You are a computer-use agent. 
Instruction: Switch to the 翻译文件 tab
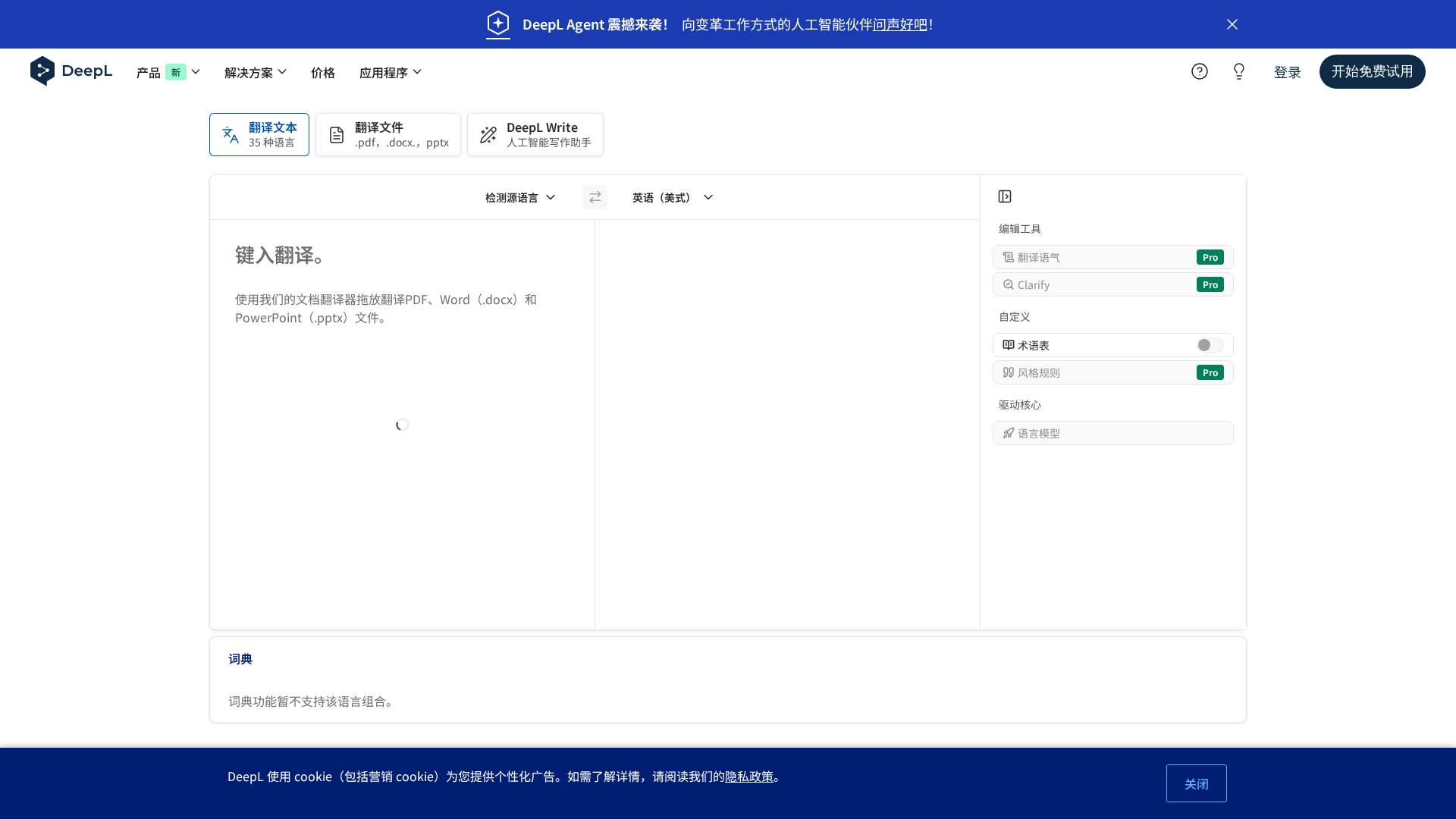[388, 134]
